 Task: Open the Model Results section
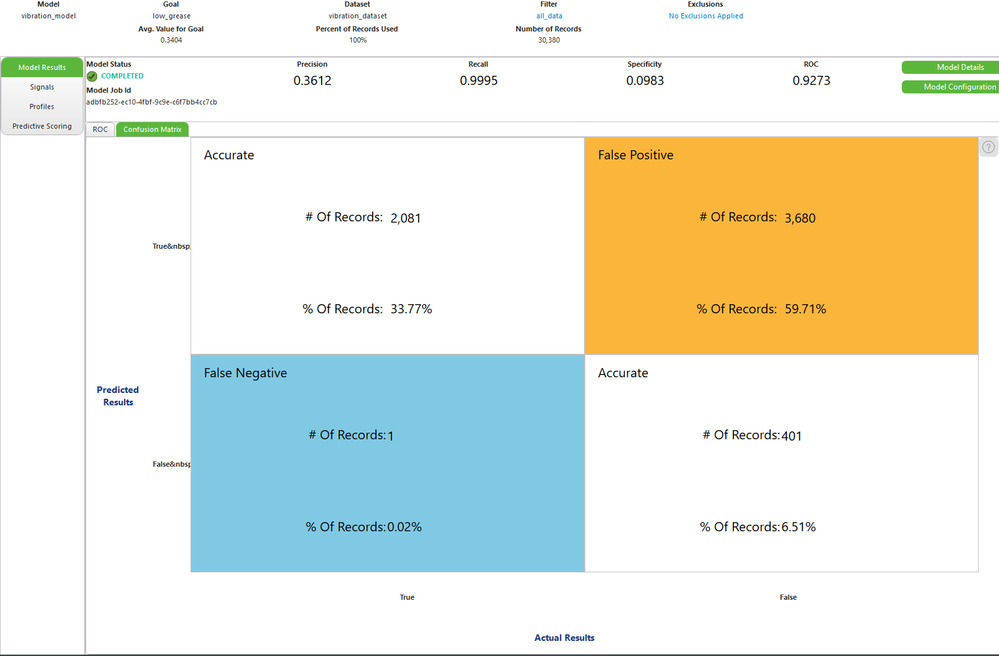(42, 68)
